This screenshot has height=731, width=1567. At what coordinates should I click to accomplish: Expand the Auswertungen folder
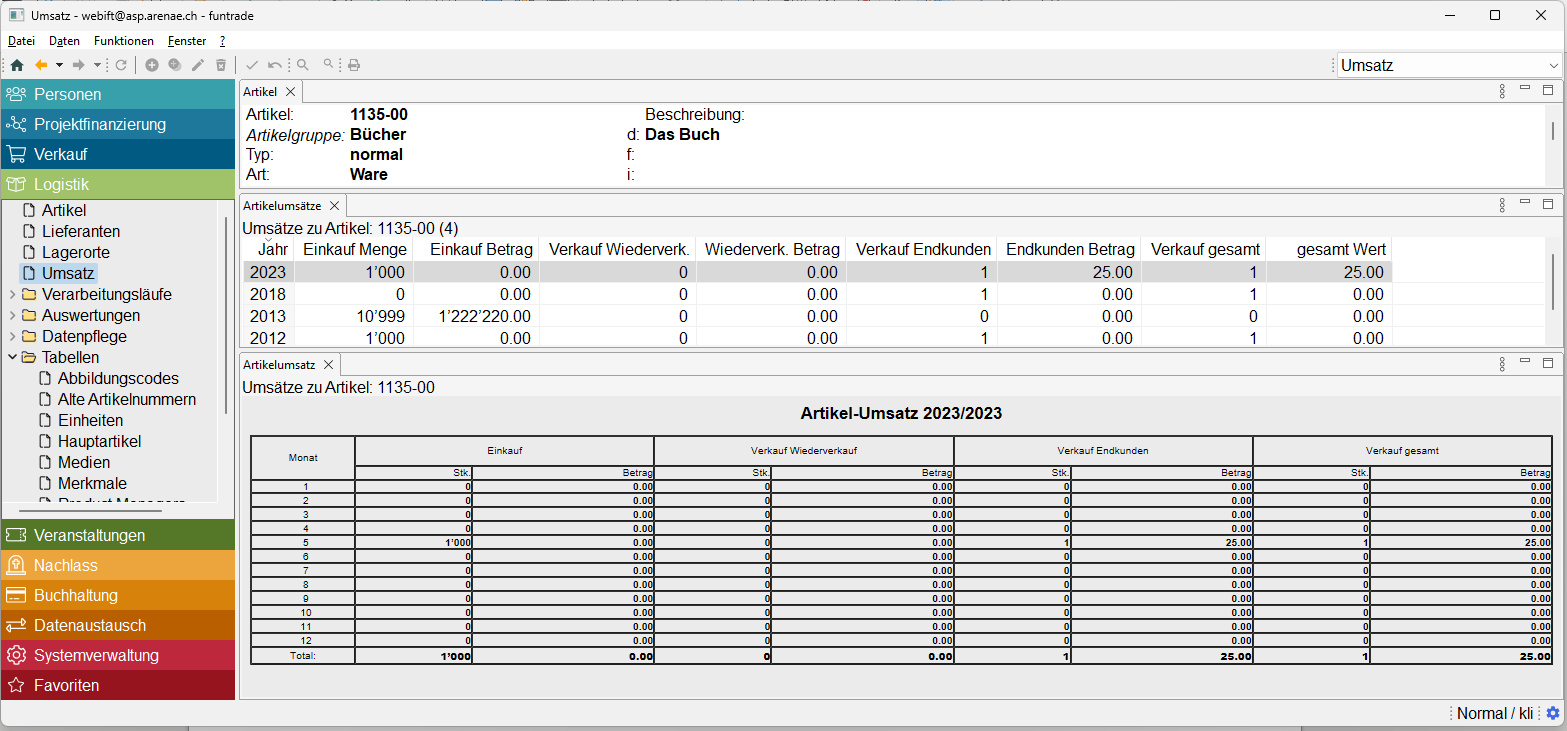pos(12,316)
